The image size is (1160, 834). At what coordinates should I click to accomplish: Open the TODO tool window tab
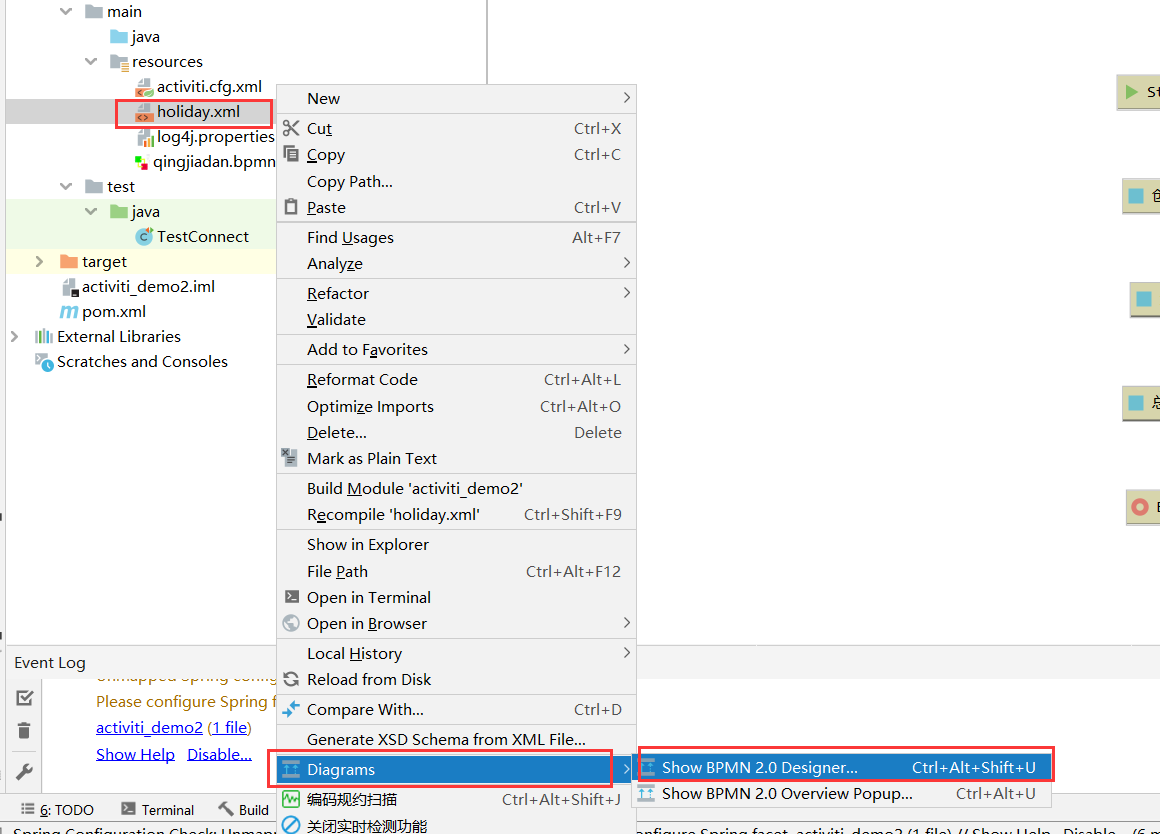point(58,810)
